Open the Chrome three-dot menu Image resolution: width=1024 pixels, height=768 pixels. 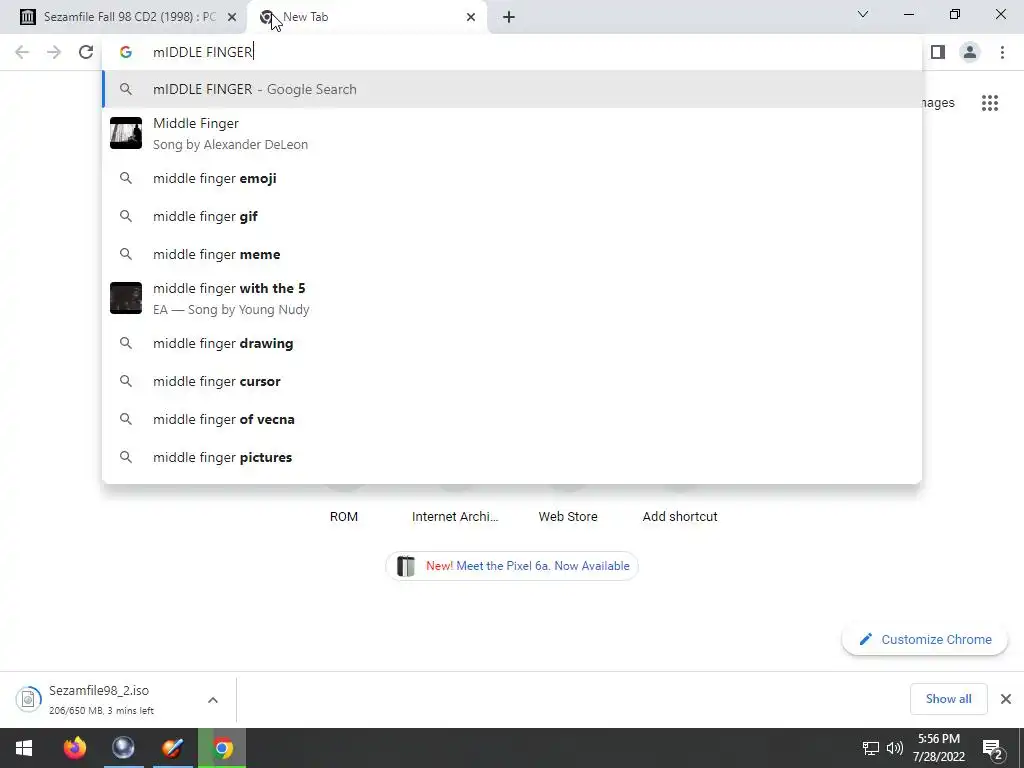1002,52
